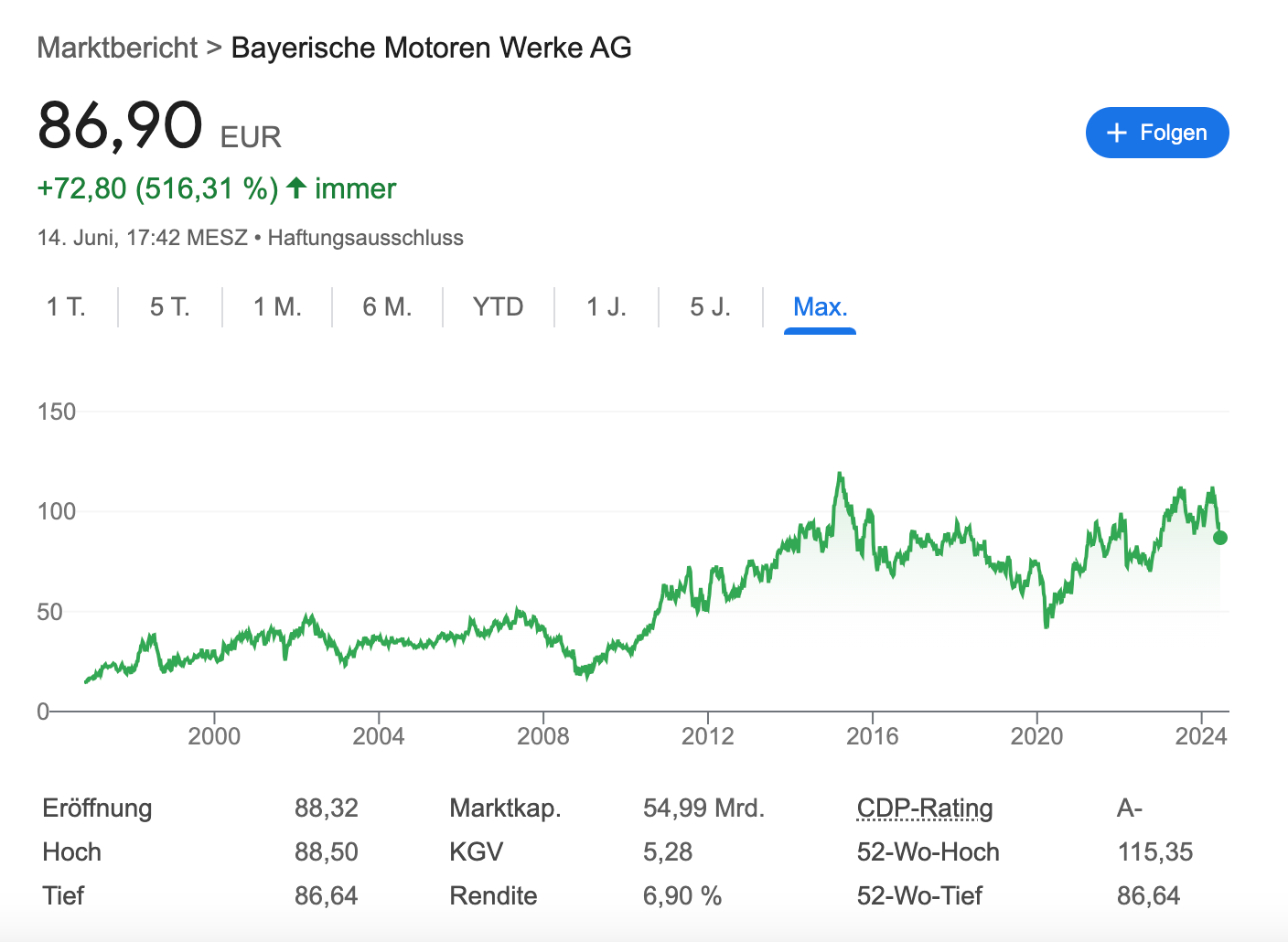The image size is (1288, 942).
Task: Click the 2000 x-axis label
Action: pos(214,736)
